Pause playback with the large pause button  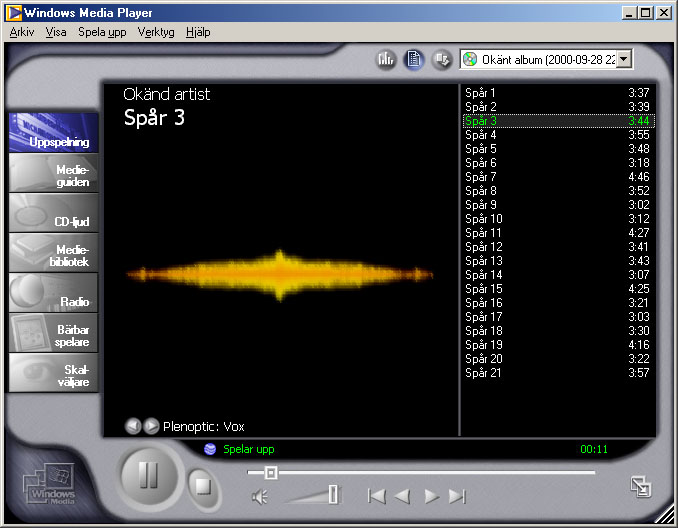[148, 476]
